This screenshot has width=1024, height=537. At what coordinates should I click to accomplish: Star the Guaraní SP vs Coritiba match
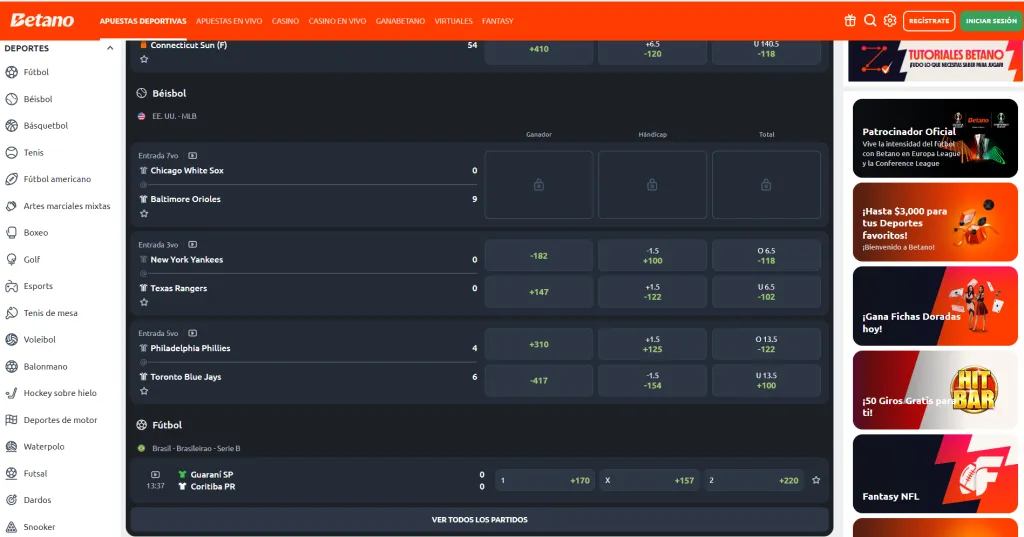point(816,480)
